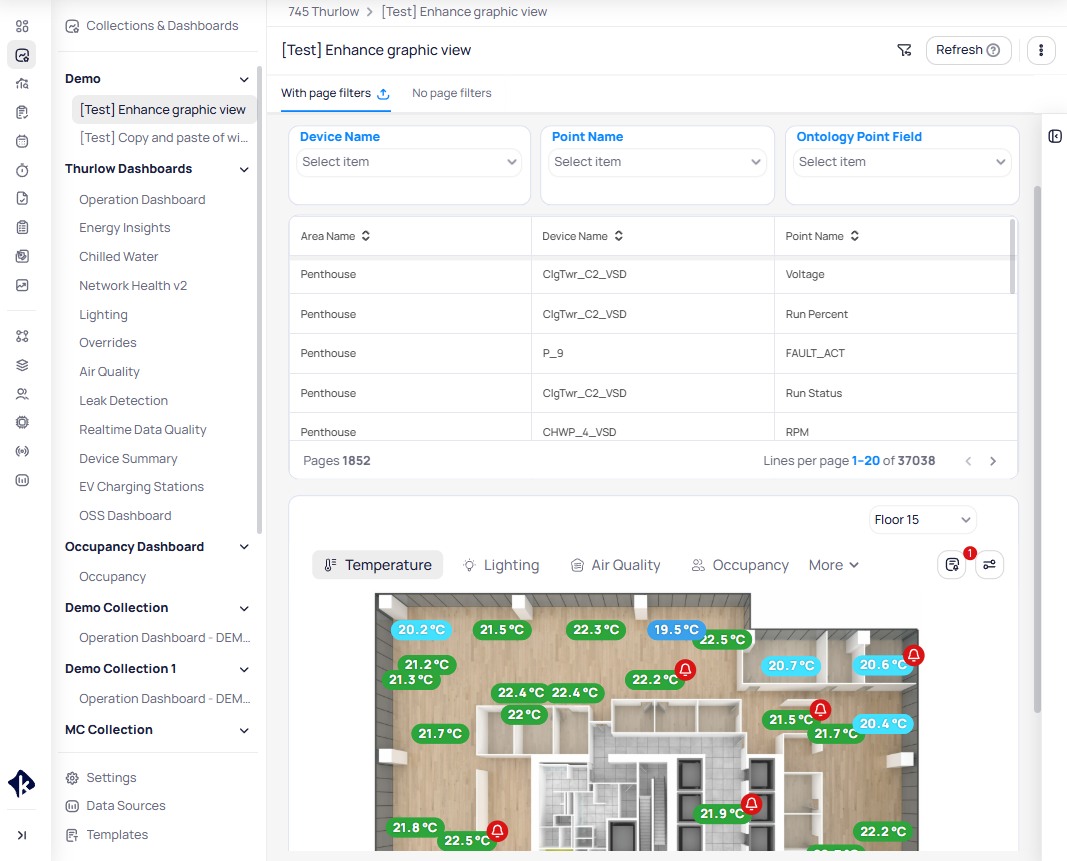
Task: Switch to the No page filters tab
Action: pyautogui.click(x=452, y=93)
